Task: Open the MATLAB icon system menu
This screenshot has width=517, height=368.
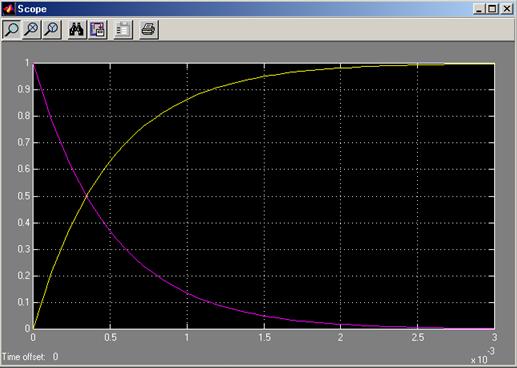Action: point(8,9)
